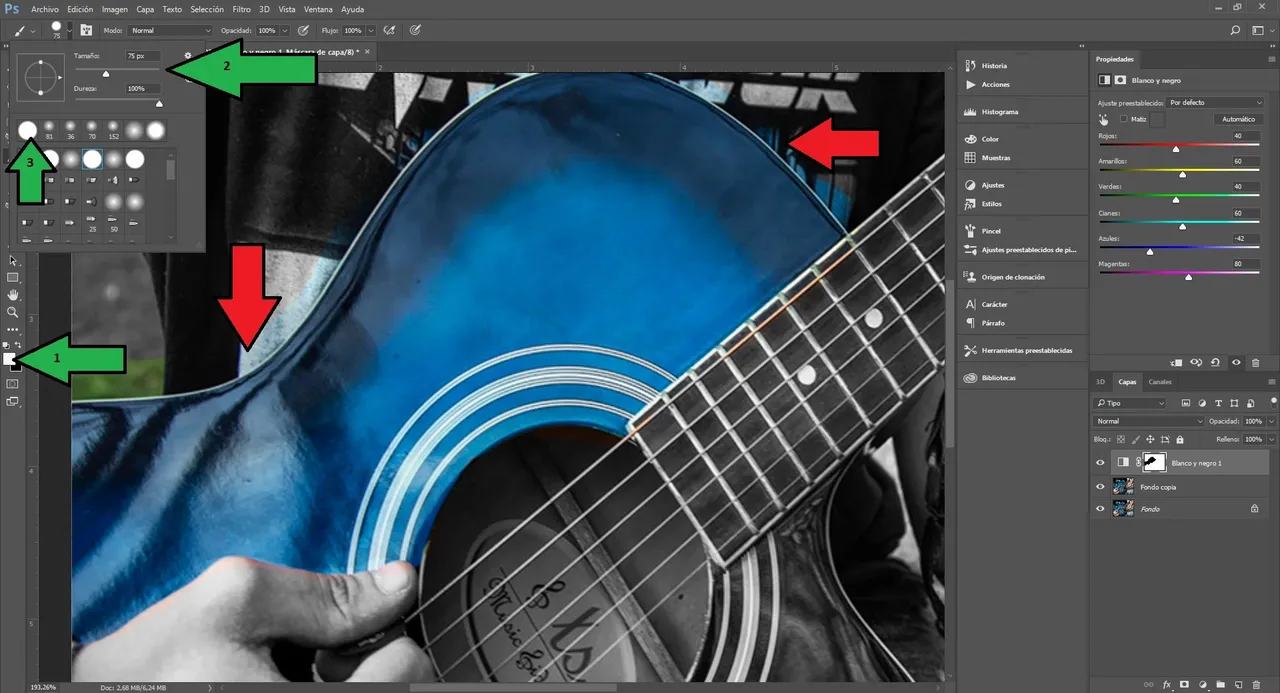The height and width of the screenshot is (693, 1280).
Task: Open Origen de clonación panel
Action: (x=1005, y=277)
